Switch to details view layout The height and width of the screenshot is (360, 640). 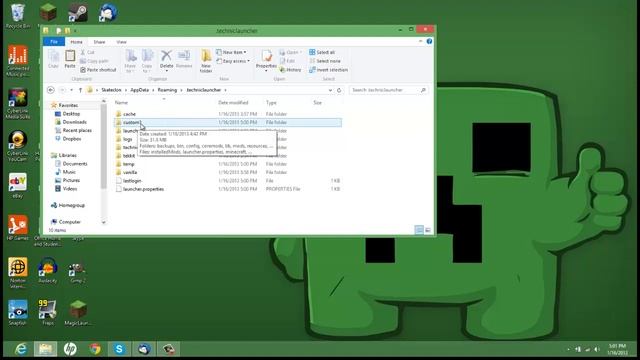click(419, 230)
